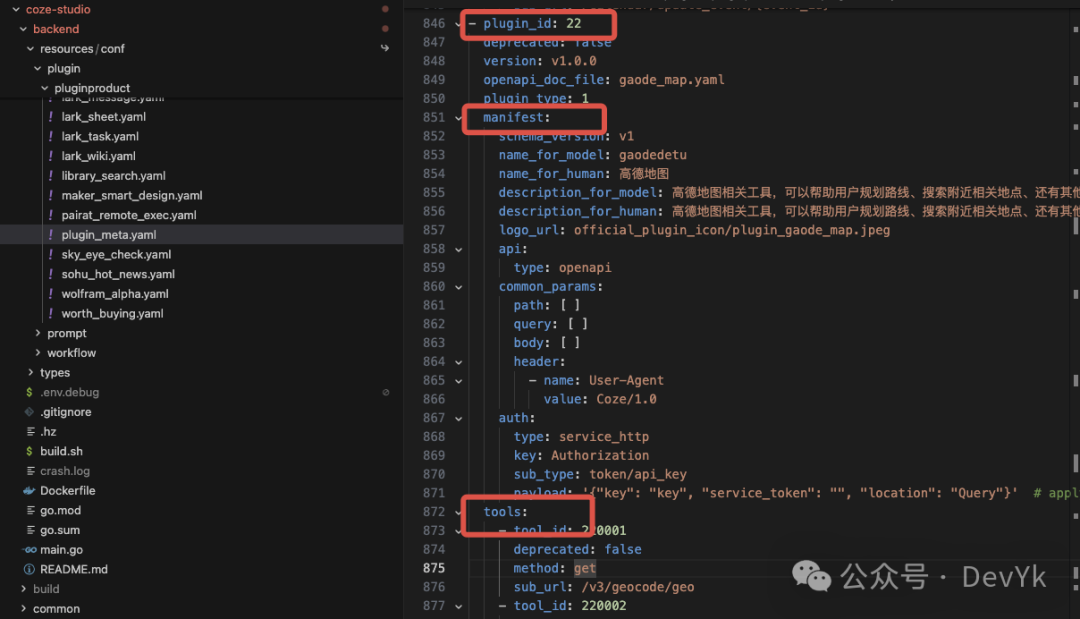
Task: Open wolfram_alpha.yaml file
Action: [x=115, y=294]
